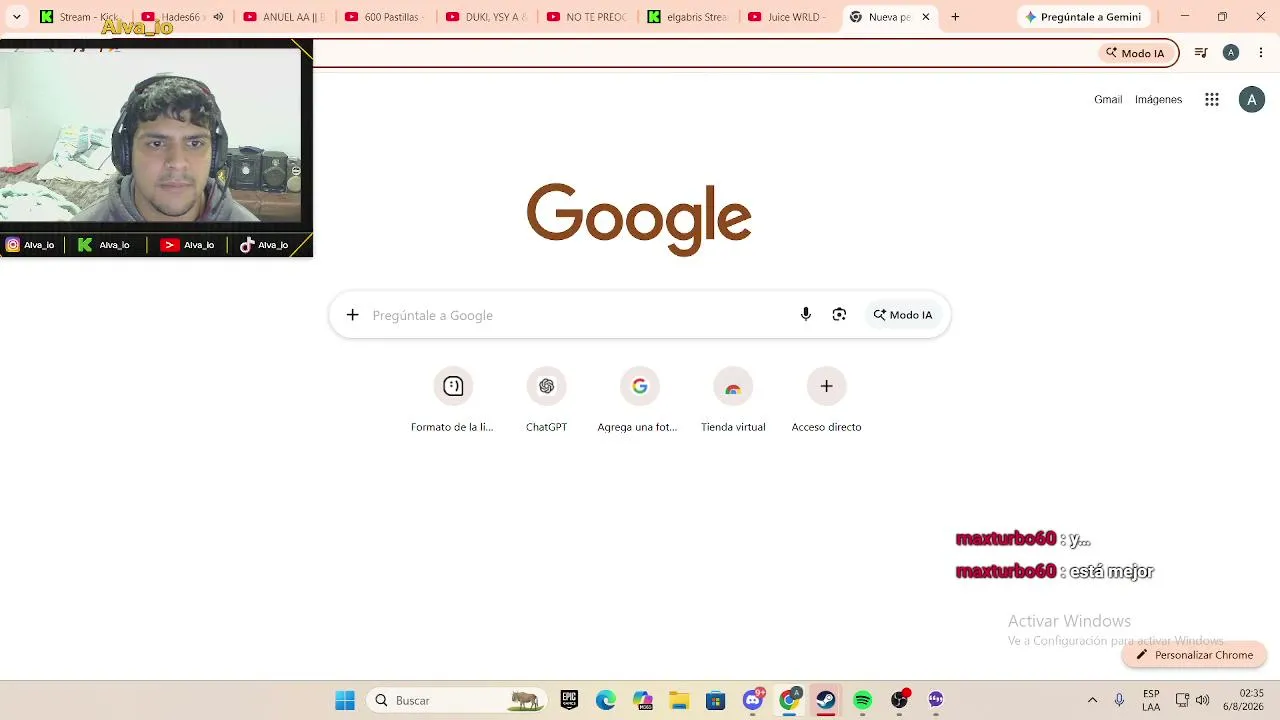
Task: Switch to the DUKI, YSY A tab
Action: coord(486,17)
